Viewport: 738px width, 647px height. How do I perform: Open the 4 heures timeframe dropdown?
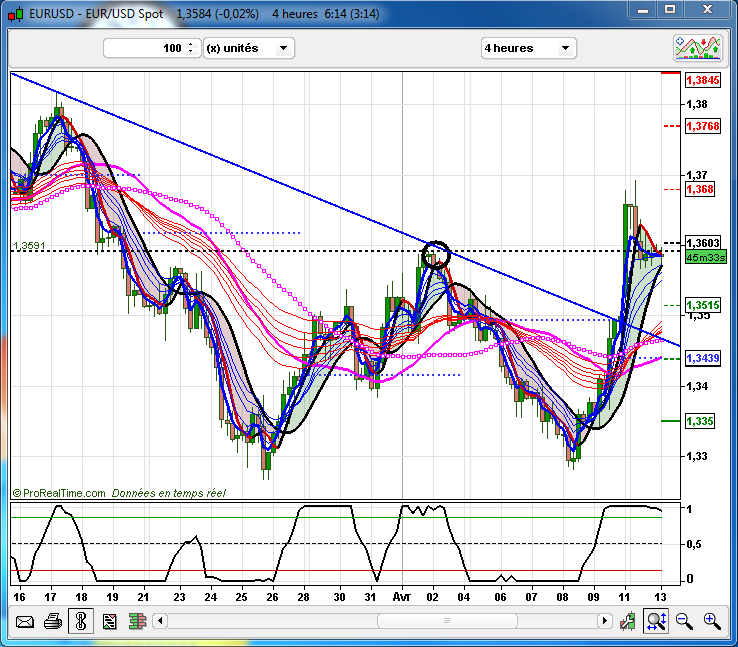pyautogui.click(x=528, y=48)
